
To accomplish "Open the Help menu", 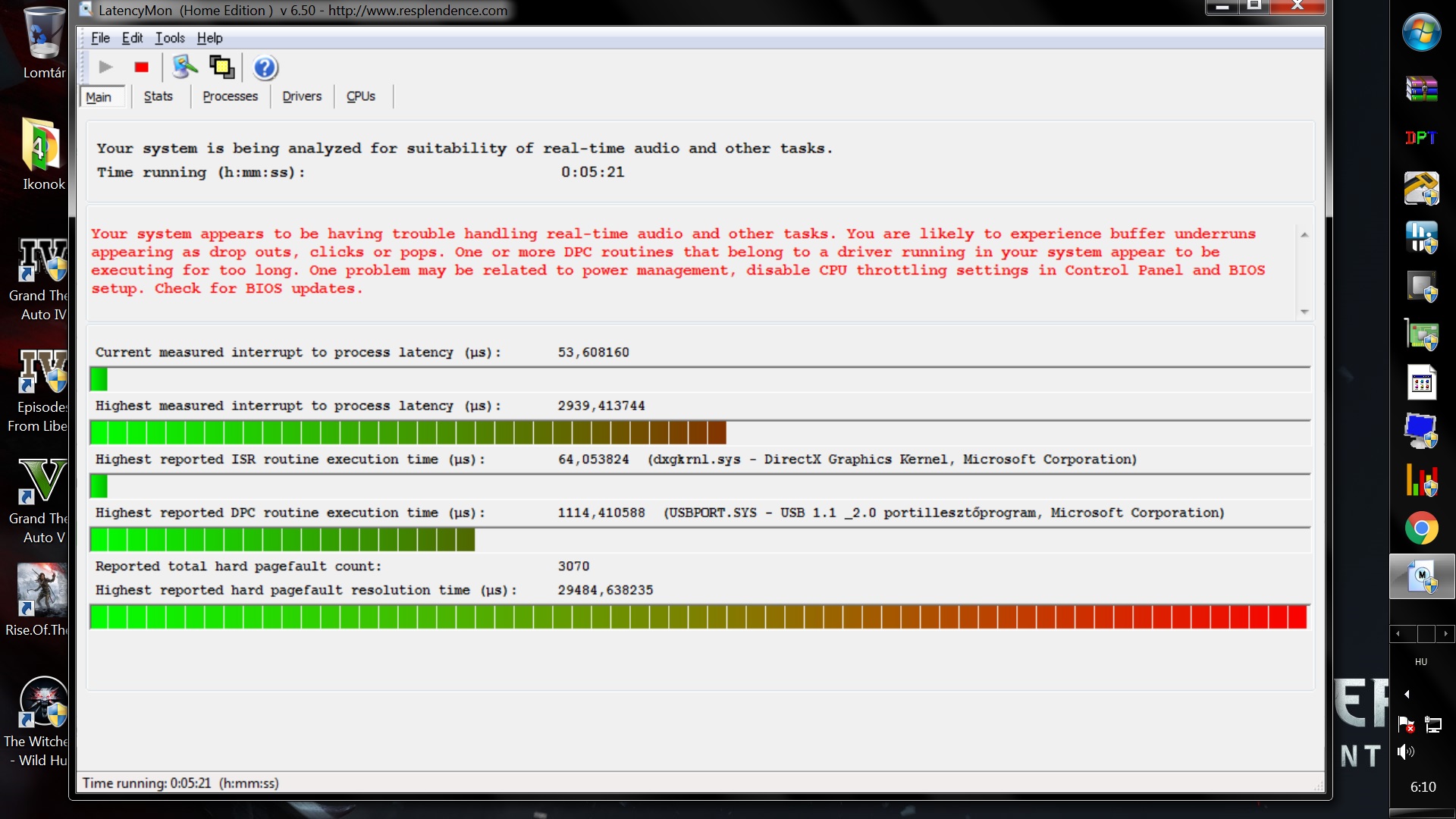I will point(209,38).
